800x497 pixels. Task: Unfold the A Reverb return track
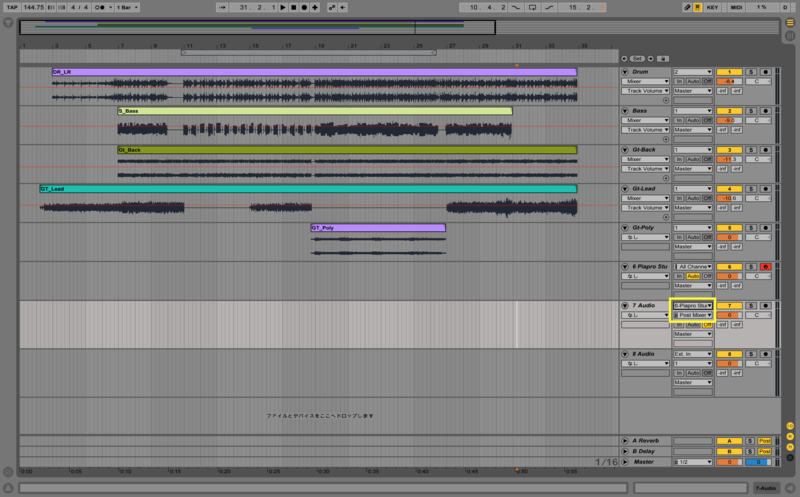625,441
